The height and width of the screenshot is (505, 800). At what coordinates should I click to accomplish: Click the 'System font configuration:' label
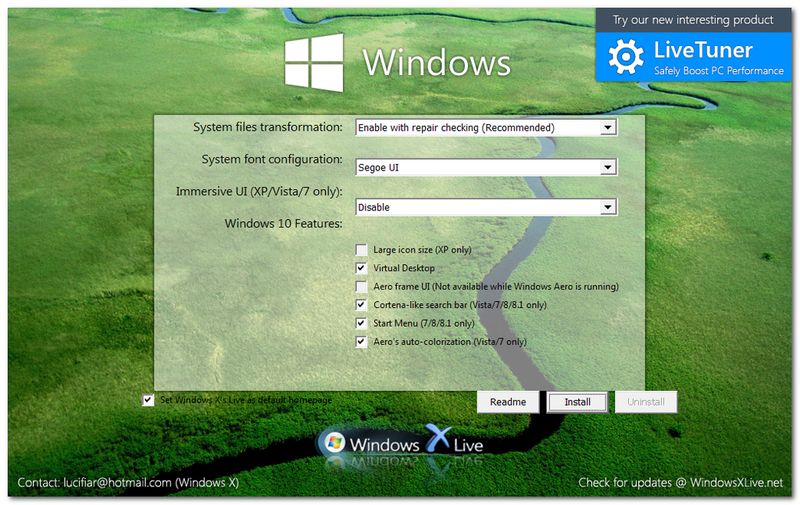pyautogui.click(x=272, y=159)
